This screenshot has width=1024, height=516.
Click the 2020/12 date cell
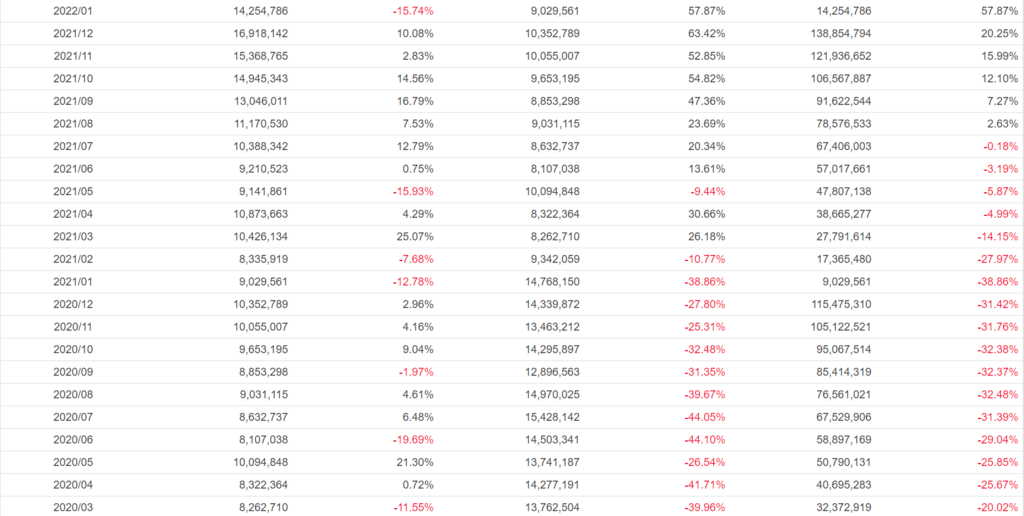[x=73, y=304]
